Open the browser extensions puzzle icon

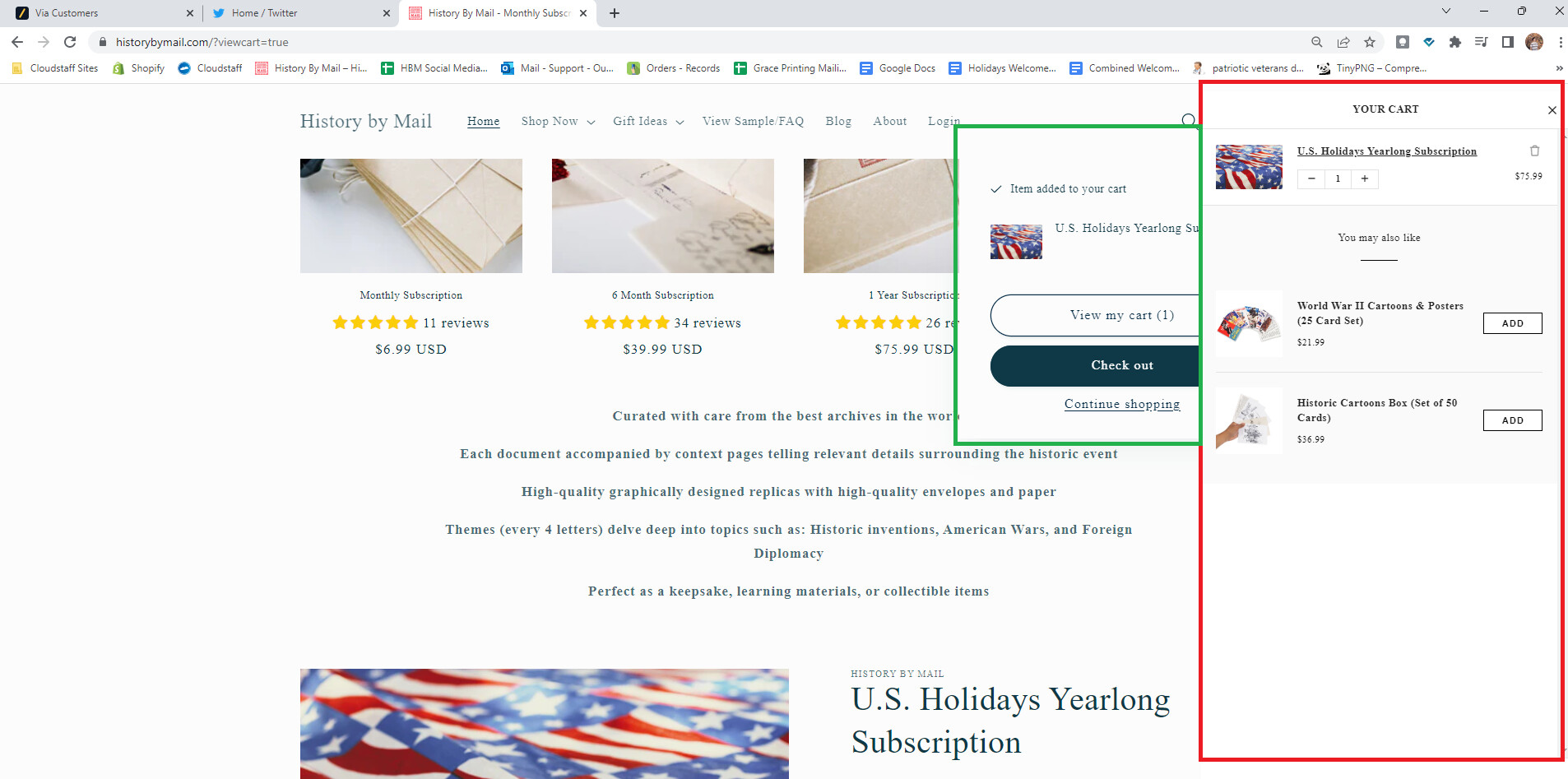pyautogui.click(x=1455, y=42)
